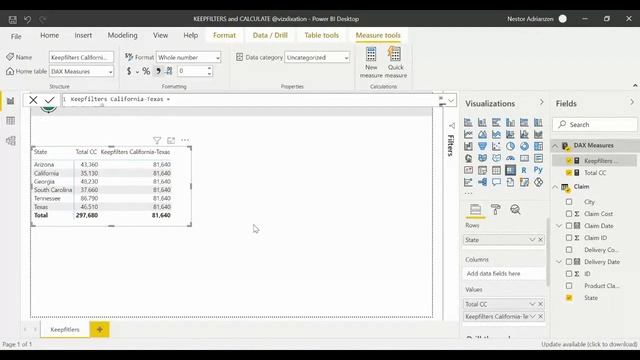
Task: Switch to Model view in sidebar
Action: coord(11,141)
